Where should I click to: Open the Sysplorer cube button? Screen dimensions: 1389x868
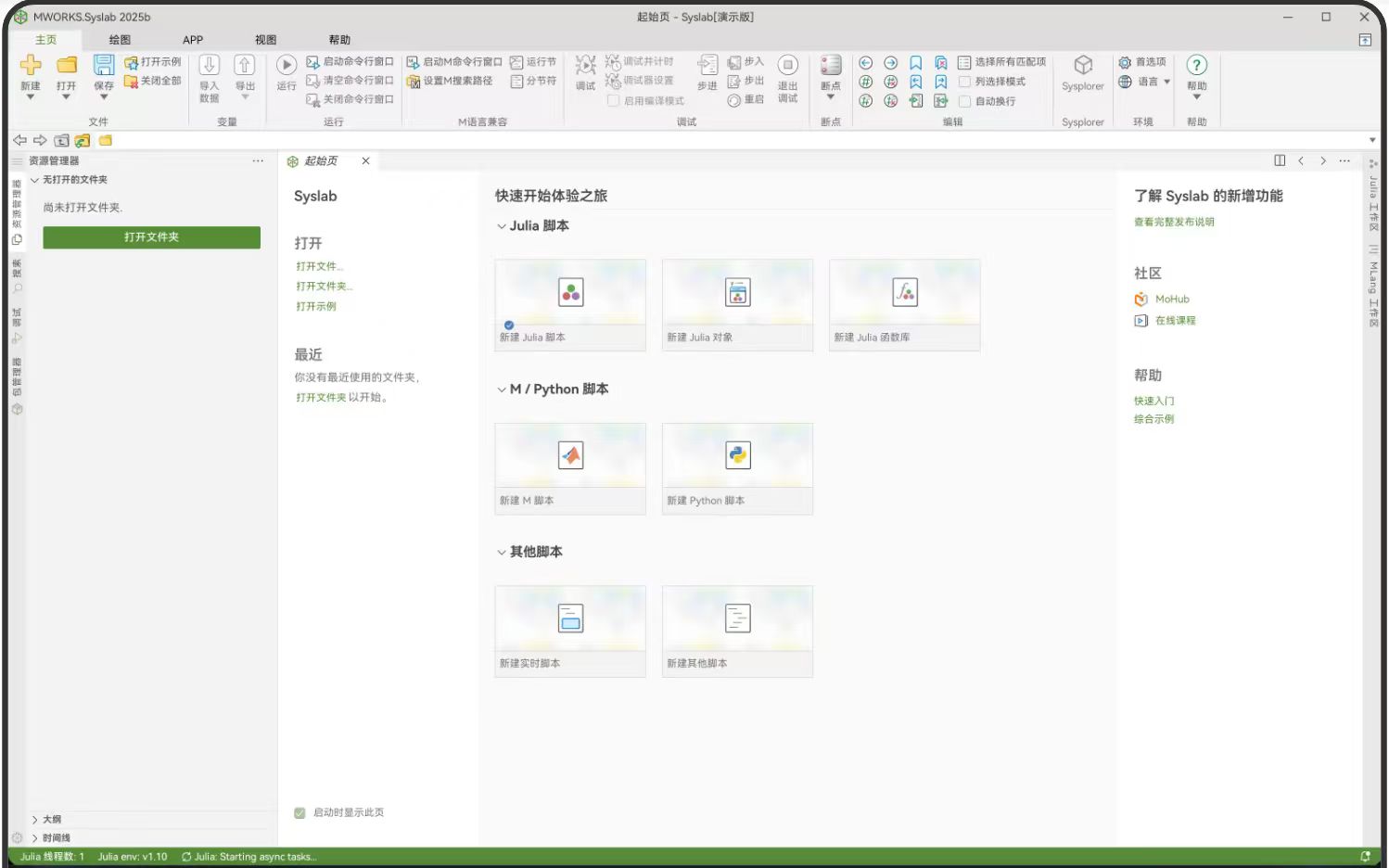1083,72
